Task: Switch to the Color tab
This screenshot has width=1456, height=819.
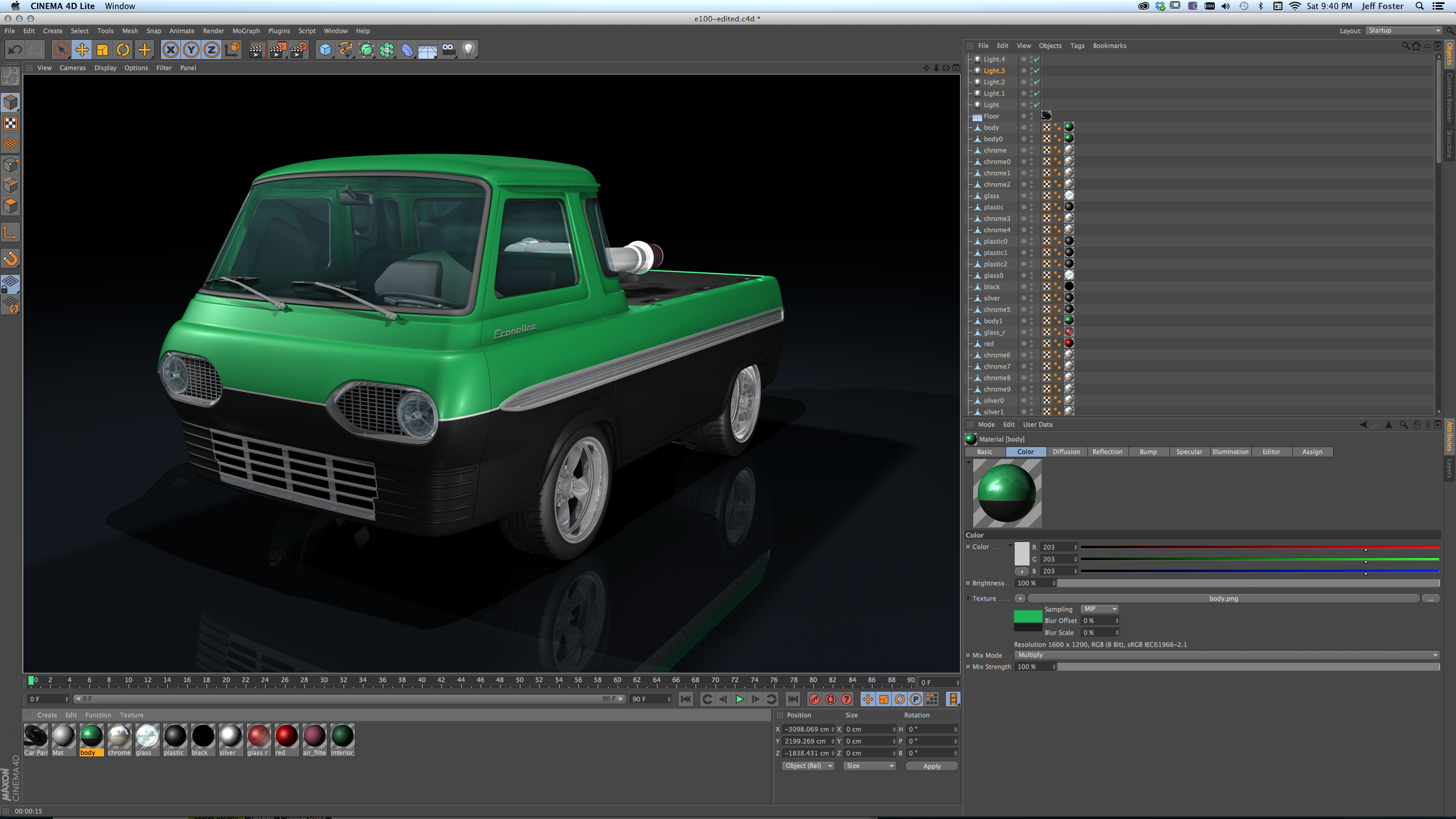Action: 1024,451
